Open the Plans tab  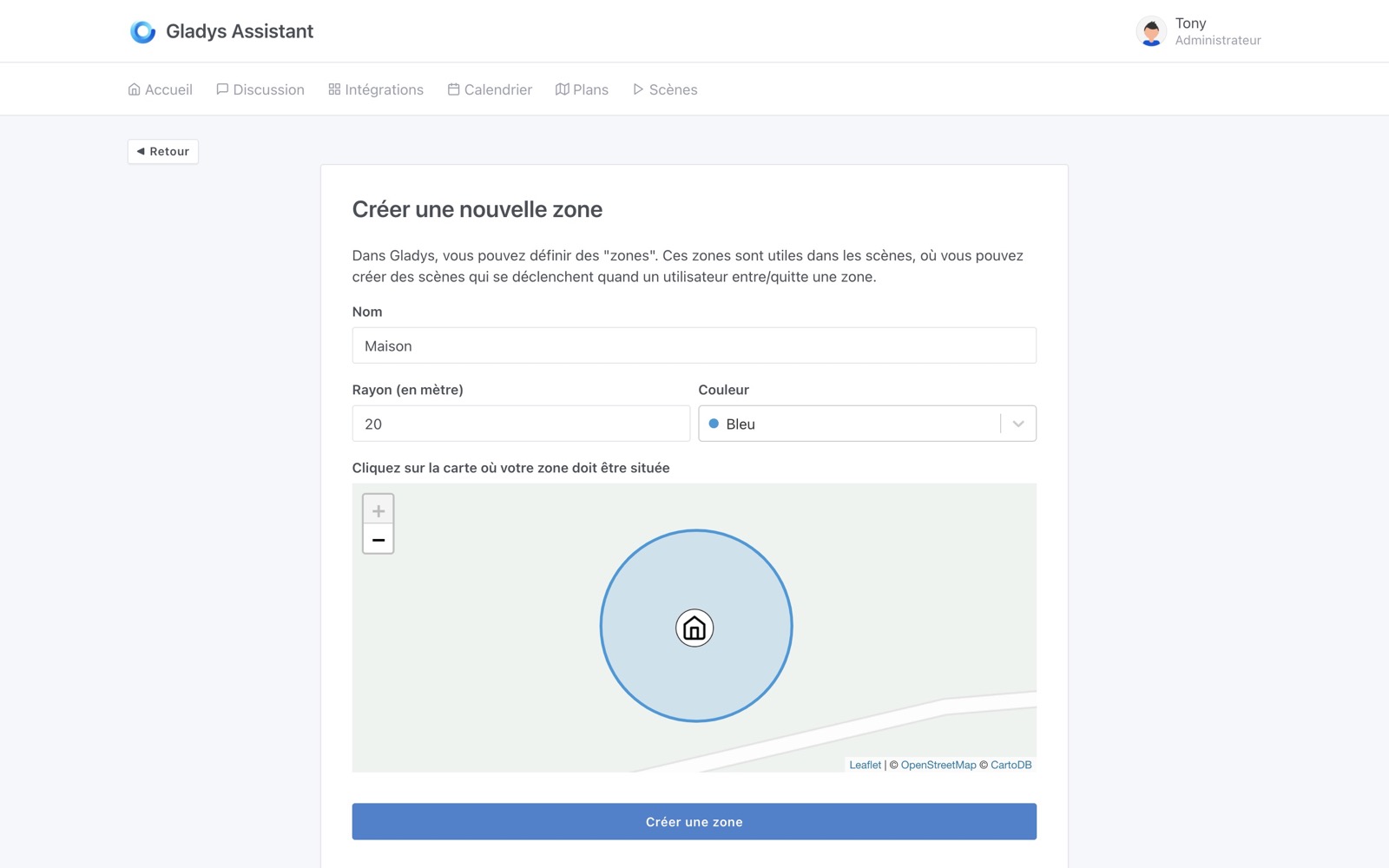coord(582,89)
